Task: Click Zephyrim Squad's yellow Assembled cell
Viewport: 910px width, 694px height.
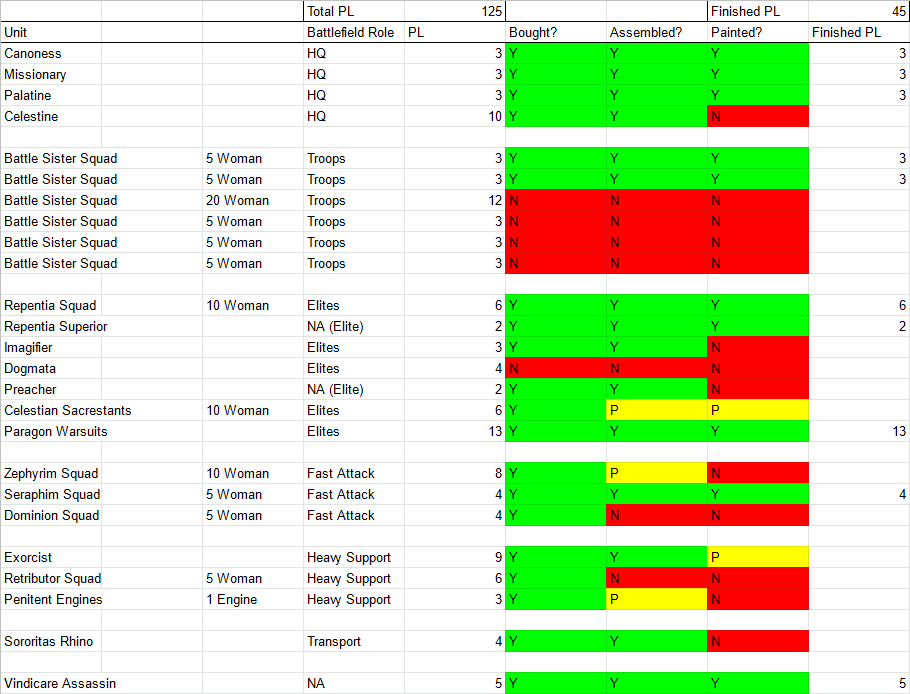Action: tap(656, 473)
